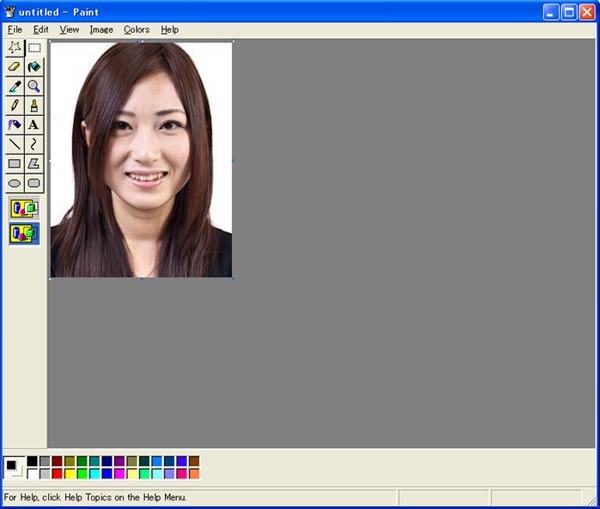Viewport: 600px width, 509px height.
Task: Select the rectangular Select tool
Action: [34, 48]
